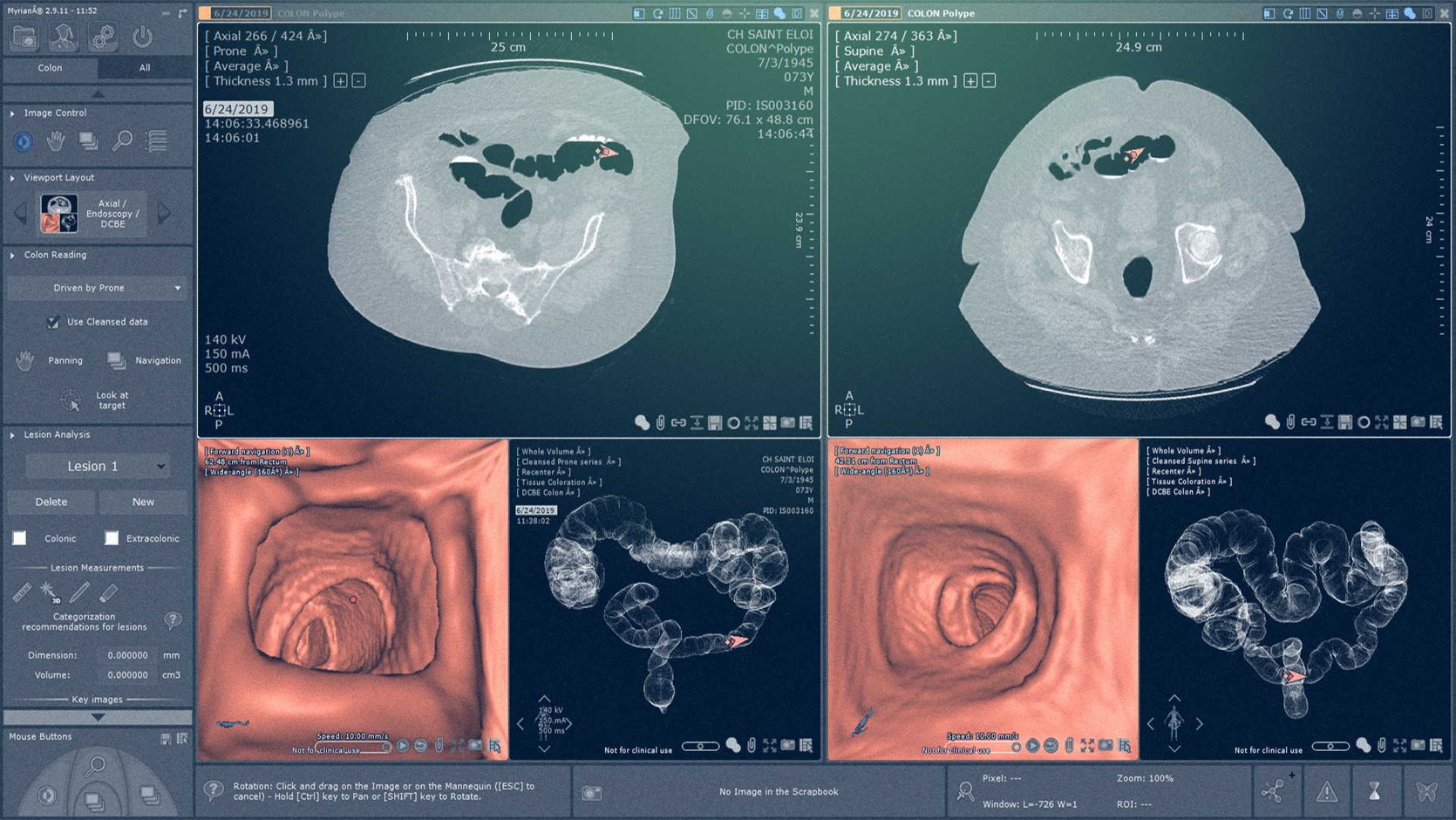Click the rotation help bubble in status bar
Viewport: 1456px width, 820px height.
click(214, 790)
